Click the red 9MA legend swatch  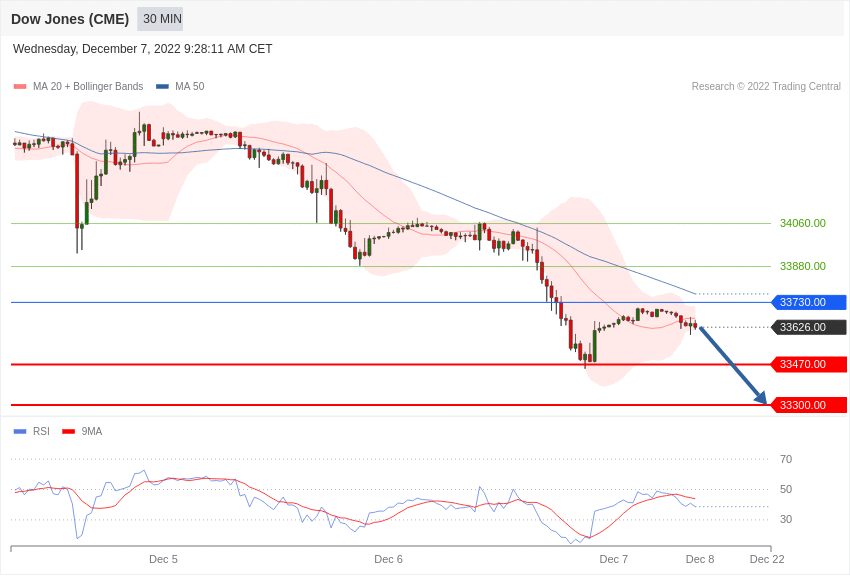(68, 431)
